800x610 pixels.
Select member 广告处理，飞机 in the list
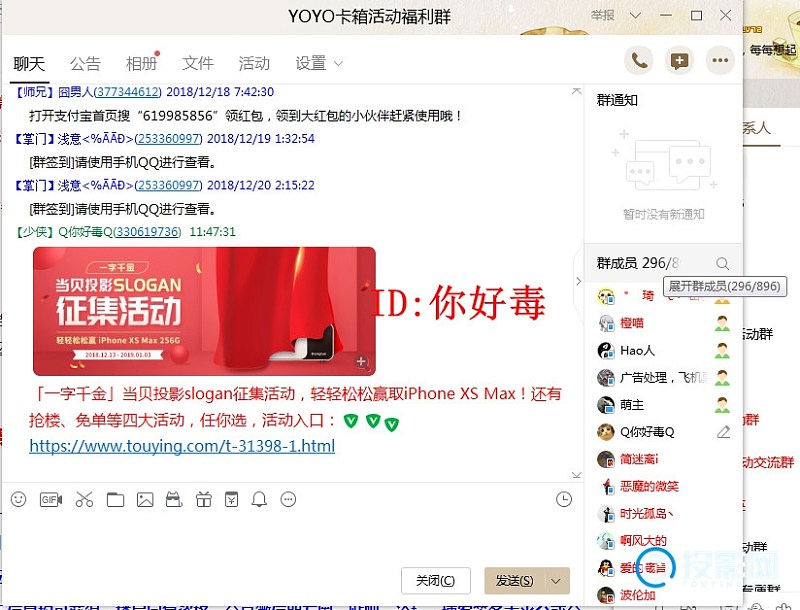pos(663,377)
